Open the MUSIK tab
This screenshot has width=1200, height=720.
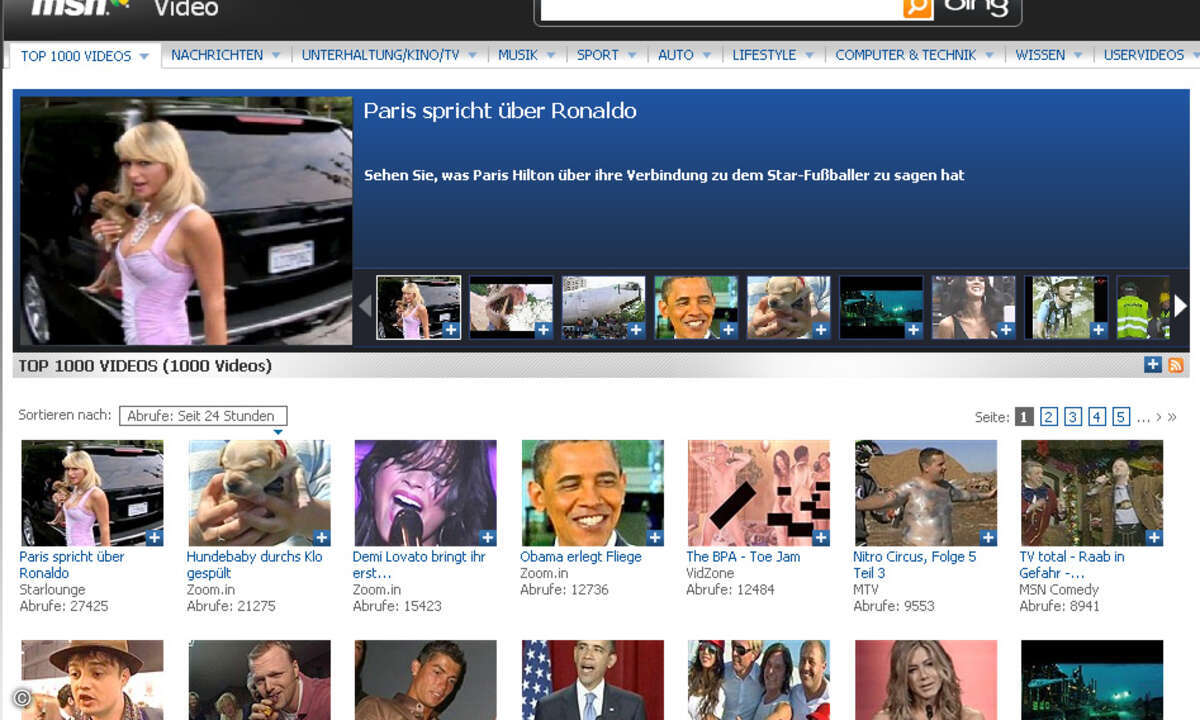tap(518, 55)
